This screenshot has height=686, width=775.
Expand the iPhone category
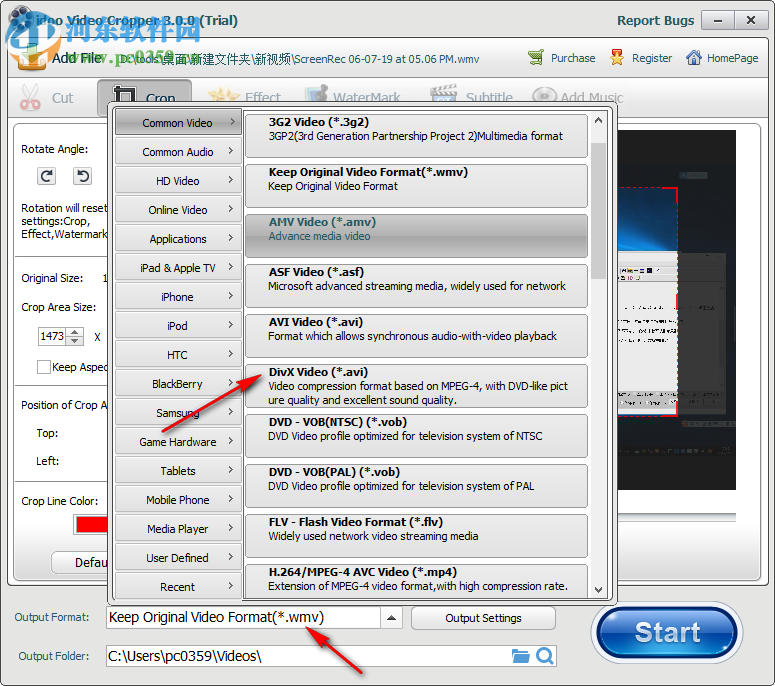pos(178,297)
